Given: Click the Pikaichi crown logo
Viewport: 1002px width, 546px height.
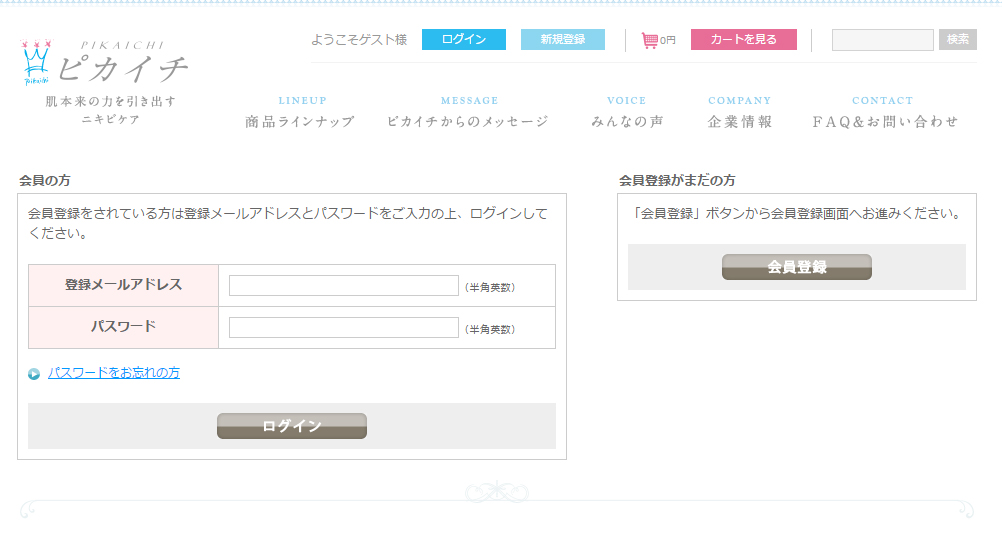Looking at the screenshot, I should pyautogui.click(x=36, y=62).
